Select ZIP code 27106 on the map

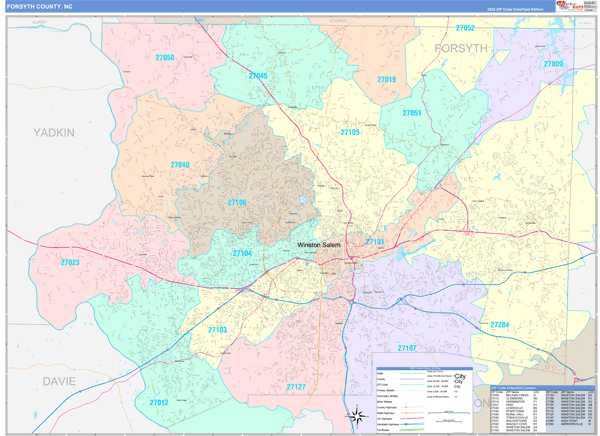[237, 203]
